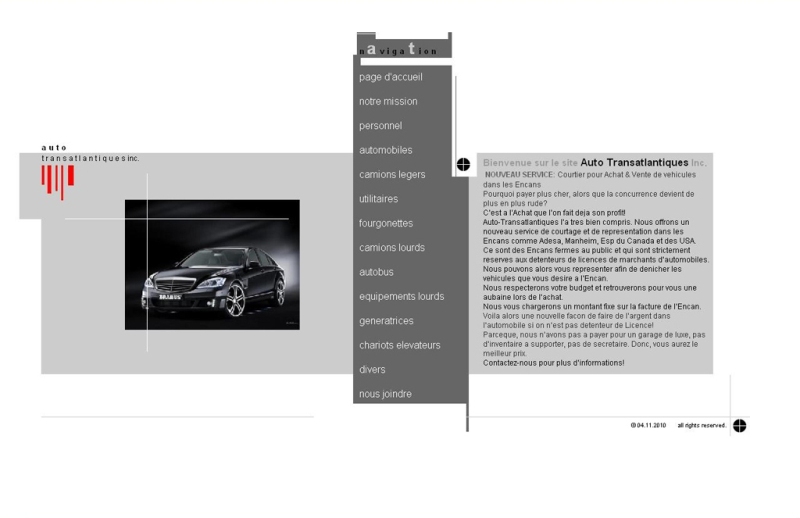
Task: Open nous joindre contact page
Action: (385, 394)
